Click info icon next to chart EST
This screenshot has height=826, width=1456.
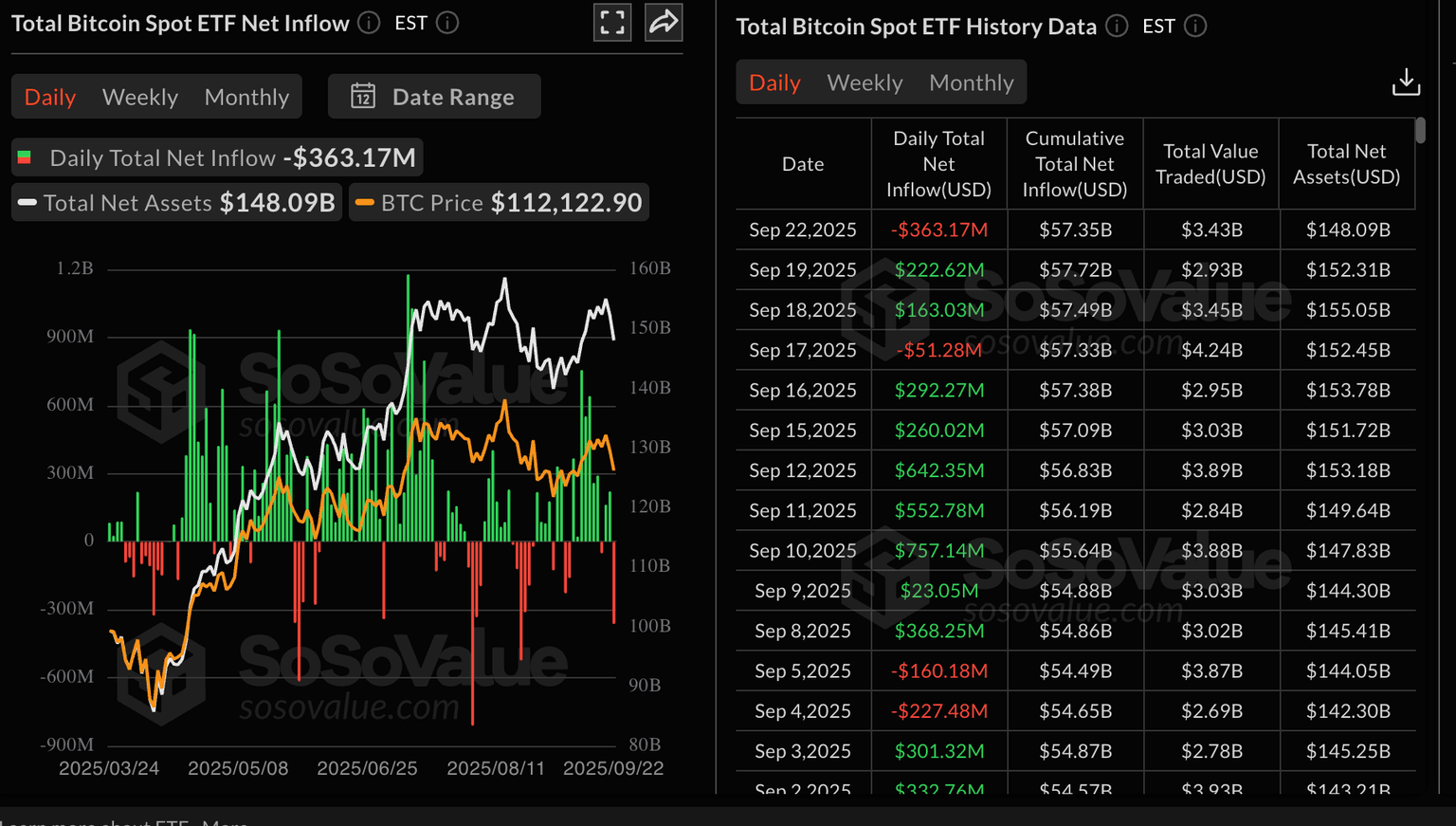coord(447,23)
